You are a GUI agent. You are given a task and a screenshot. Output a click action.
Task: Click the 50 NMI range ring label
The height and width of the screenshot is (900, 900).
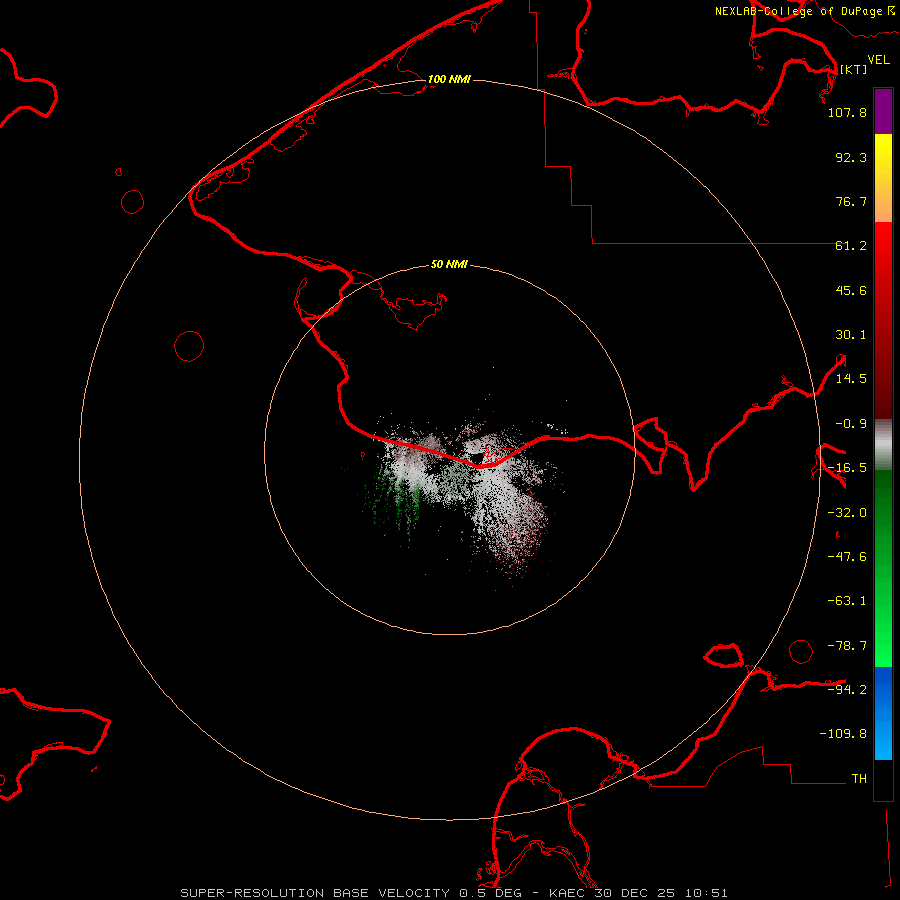tap(449, 265)
